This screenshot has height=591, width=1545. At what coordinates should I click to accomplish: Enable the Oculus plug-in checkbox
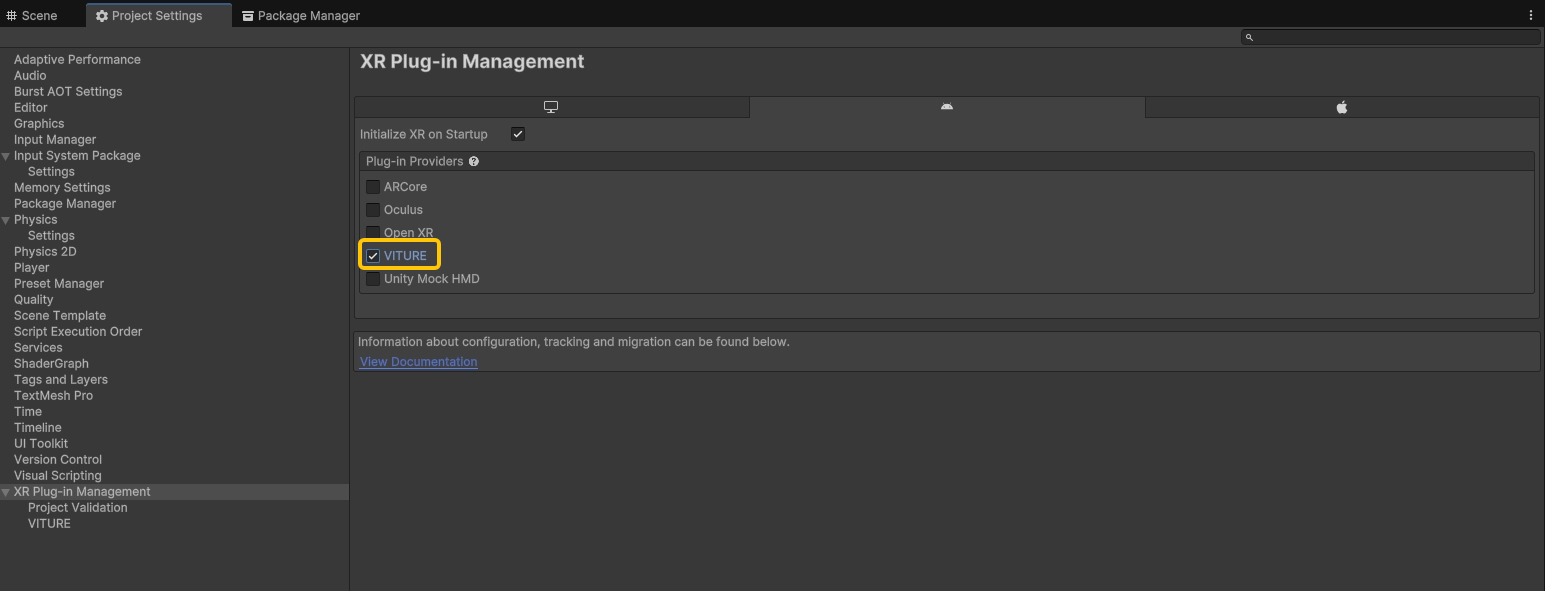373,210
